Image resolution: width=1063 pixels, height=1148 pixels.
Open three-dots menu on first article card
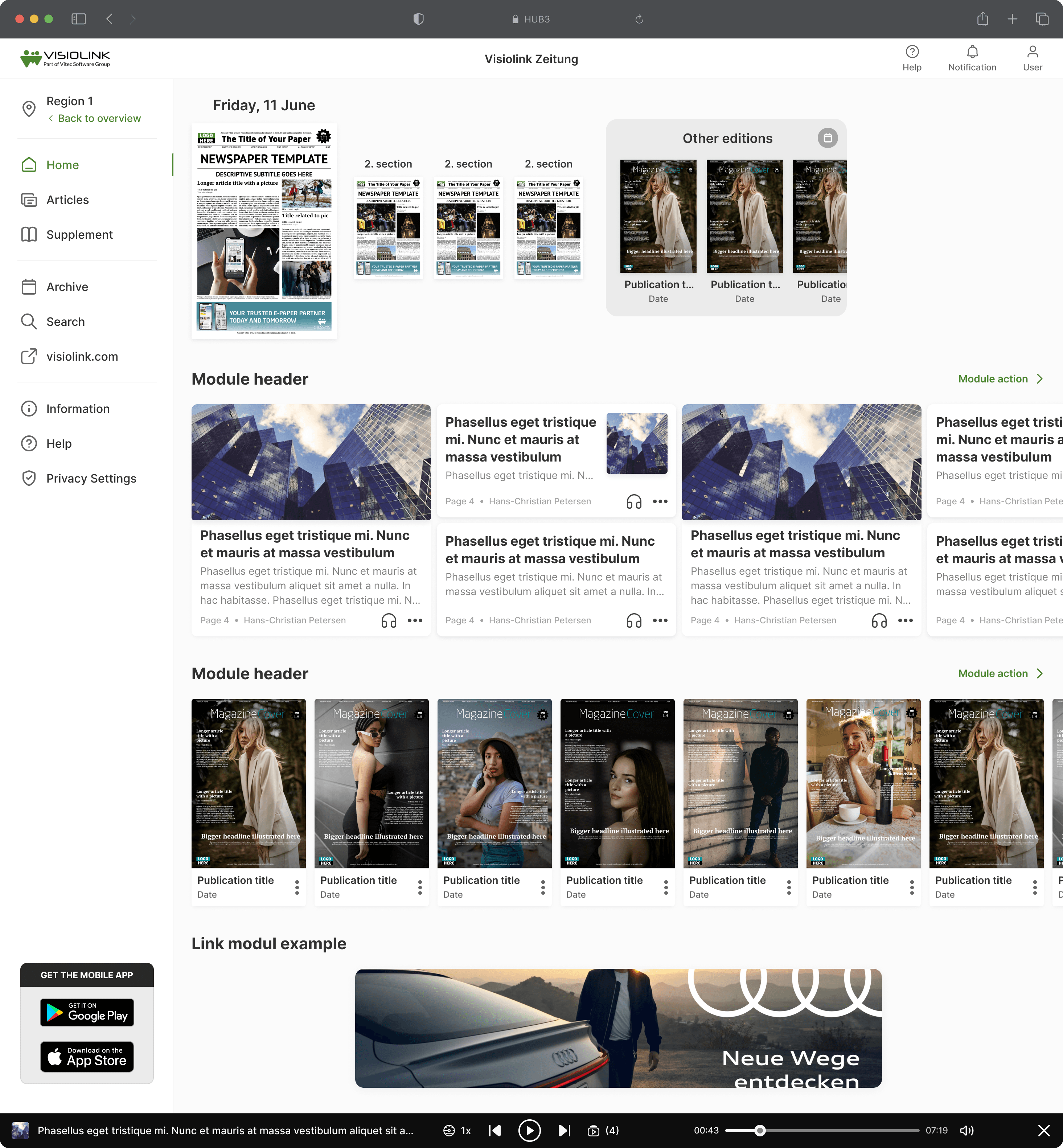tap(415, 620)
